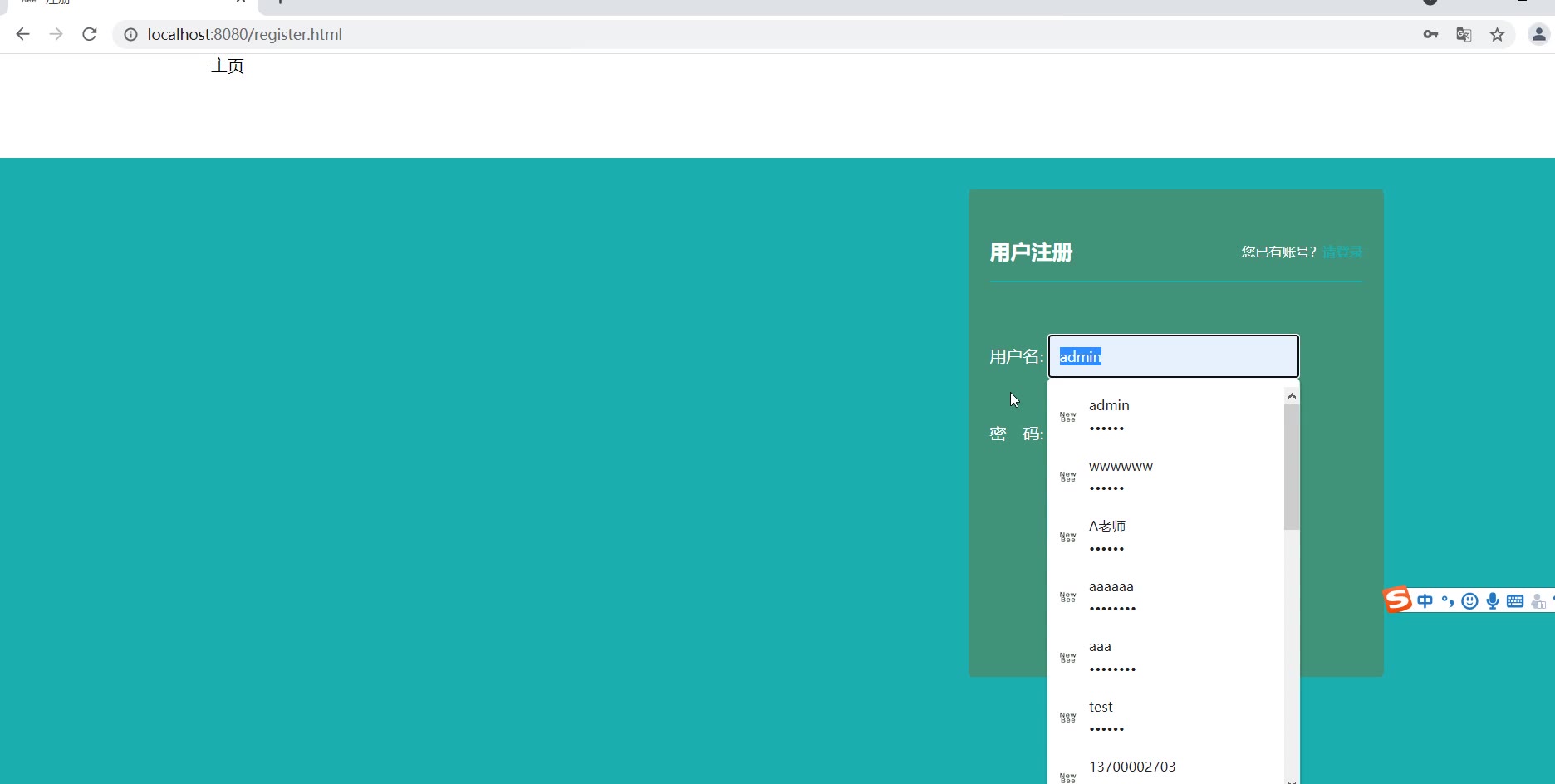Pick the A老师 saved credential
This screenshot has height=784, width=1555.
tap(1165, 537)
